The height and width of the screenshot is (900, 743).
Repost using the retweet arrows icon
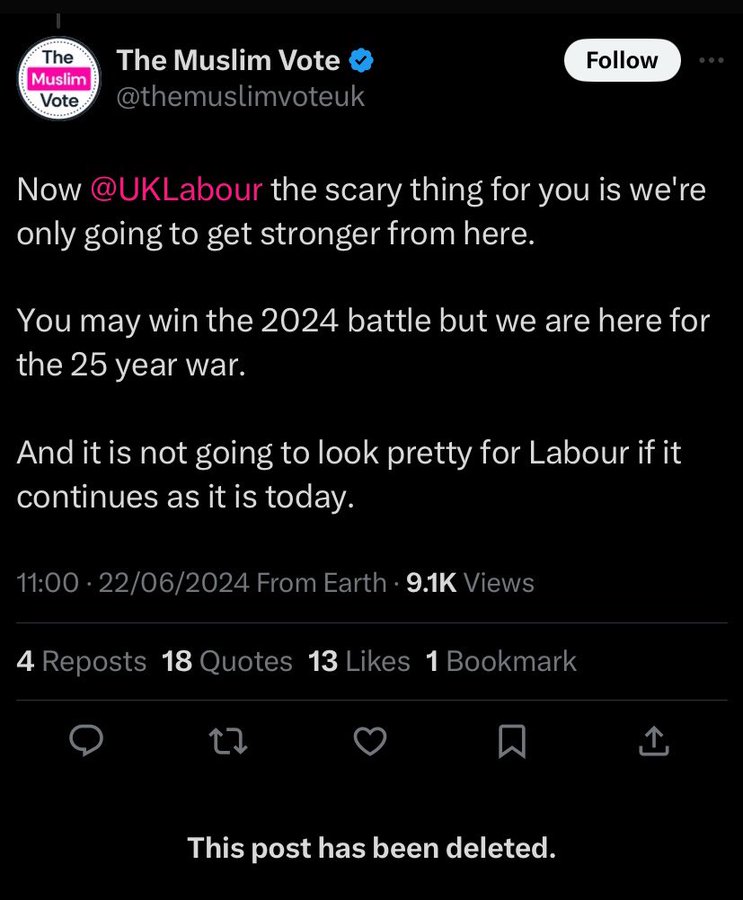coord(228,740)
